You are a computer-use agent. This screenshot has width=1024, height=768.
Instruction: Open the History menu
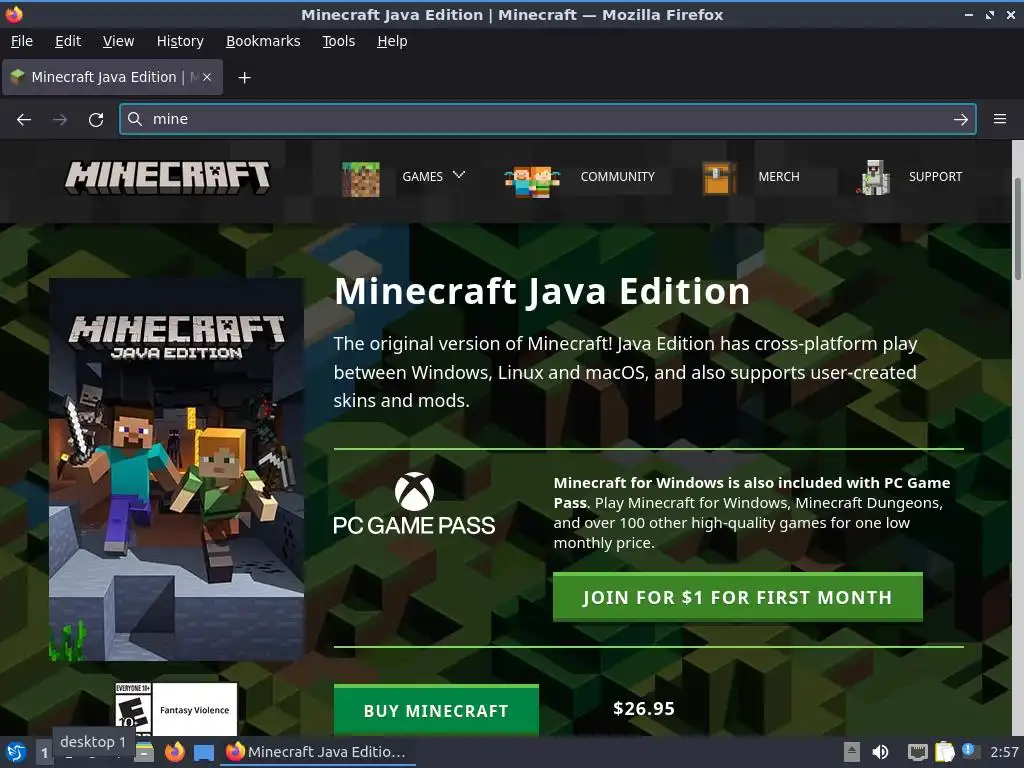click(x=180, y=41)
